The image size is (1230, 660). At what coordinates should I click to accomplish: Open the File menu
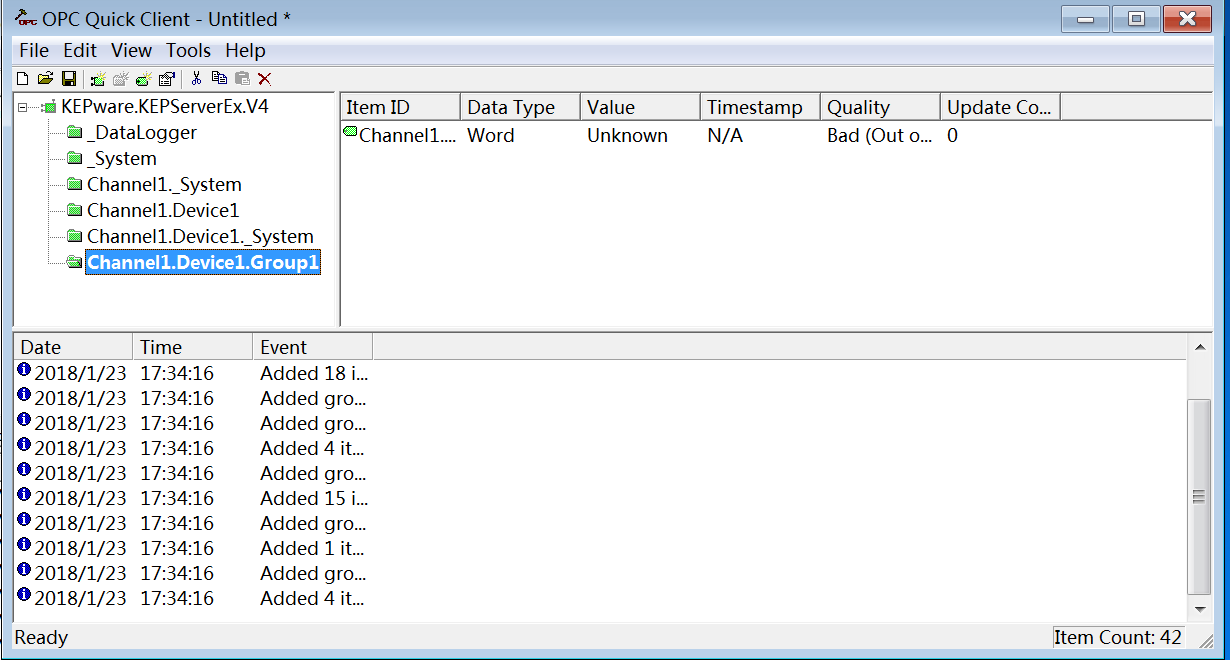pyautogui.click(x=33, y=50)
